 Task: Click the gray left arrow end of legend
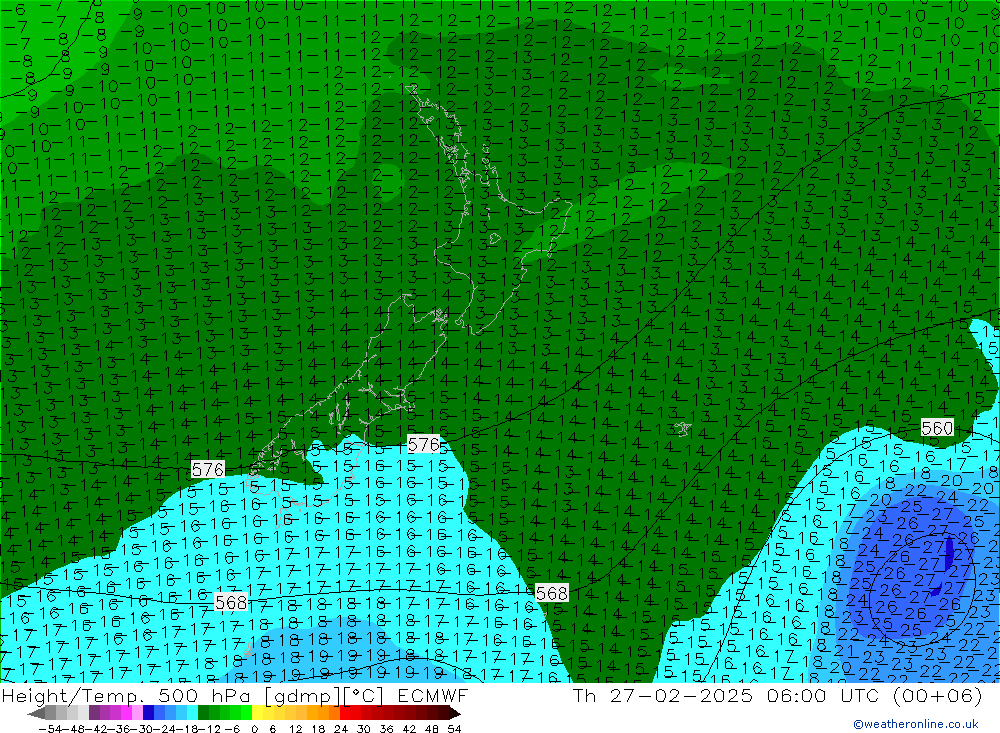pos(36,713)
